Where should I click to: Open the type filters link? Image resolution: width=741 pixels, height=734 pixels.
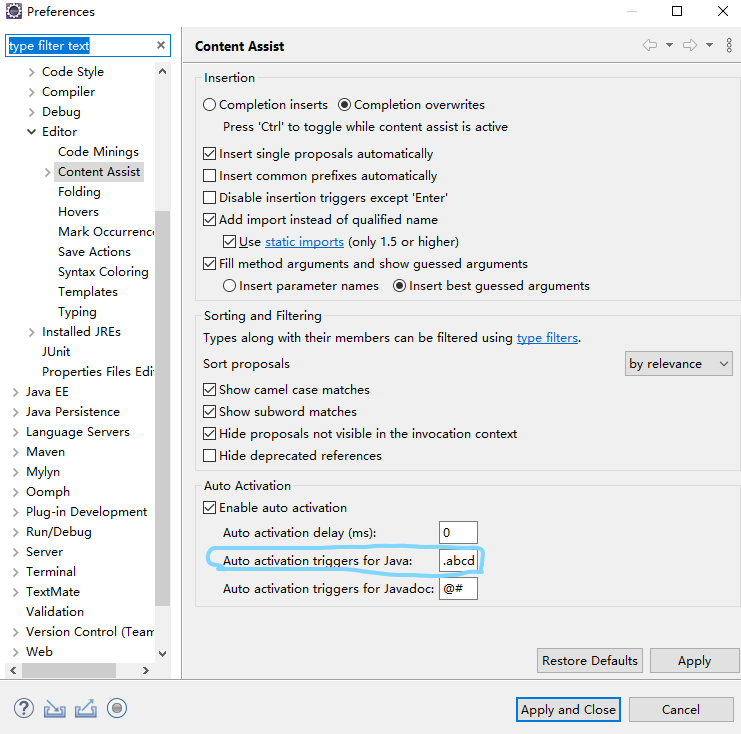coord(547,337)
